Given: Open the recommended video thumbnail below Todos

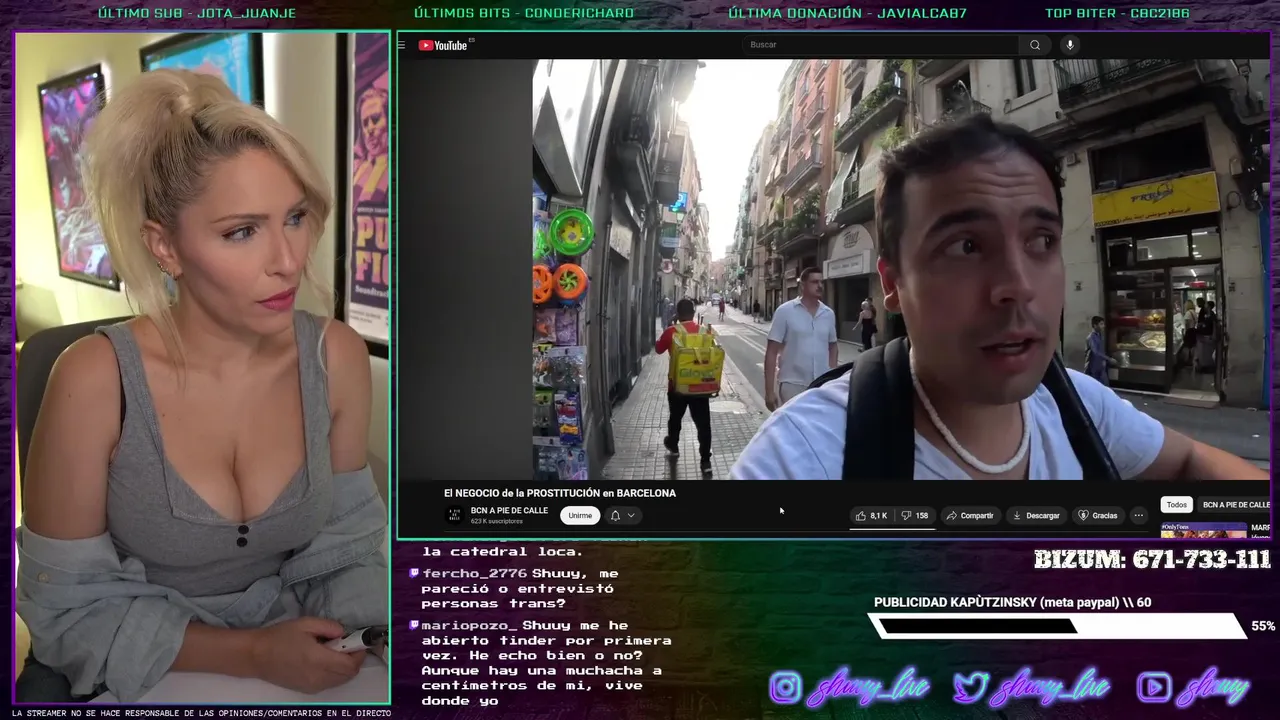Looking at the screenshot, I should point(1203,529).
